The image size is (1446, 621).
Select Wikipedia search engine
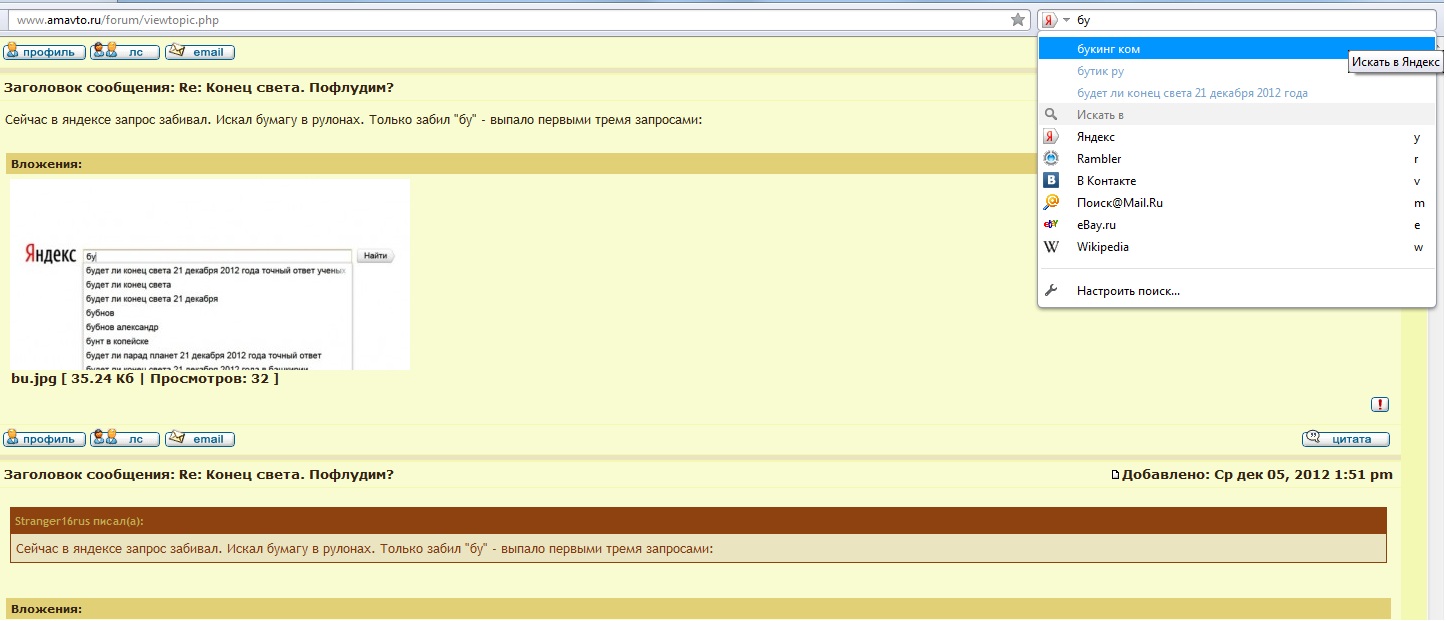pyautogui.click(x=1102, y=247)
